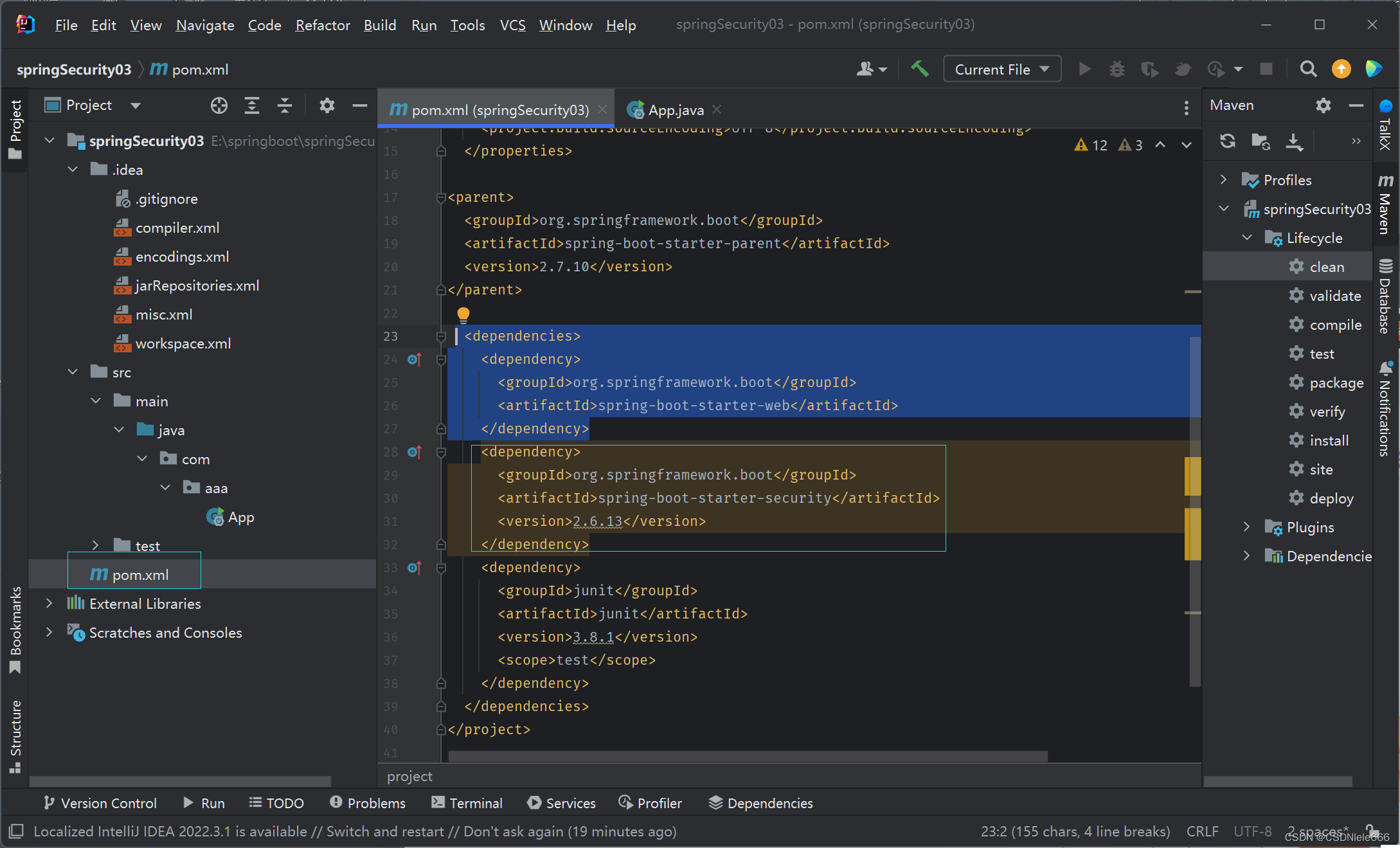Click Reload All Maven Projects icon

(x=1228, y=141)
